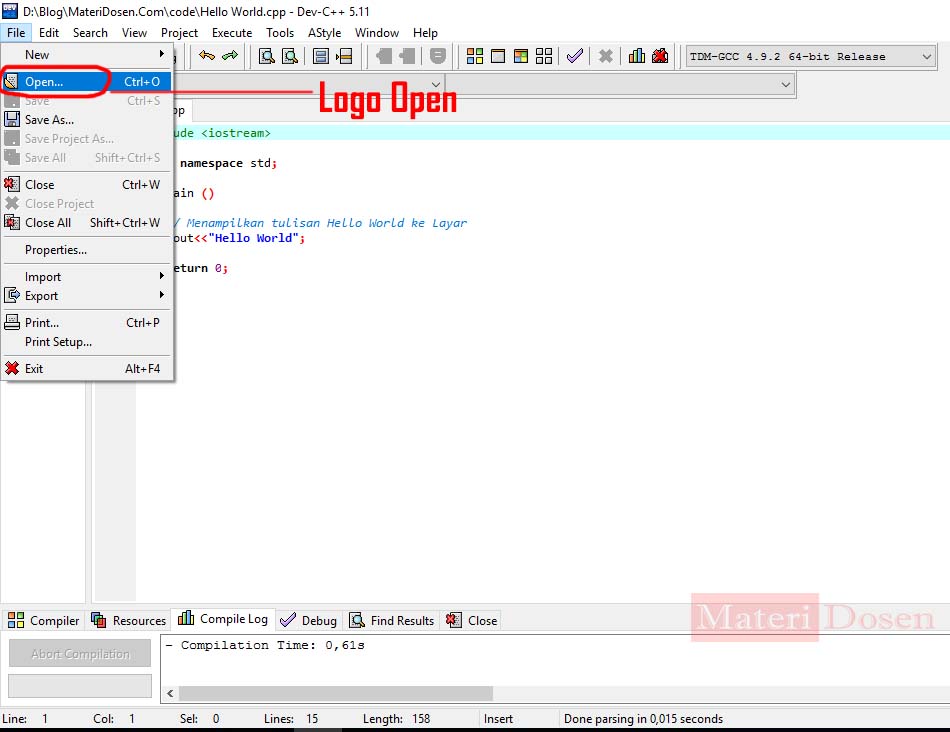Click the Goto function toolbar icon
The height and width of the screenshot is (732, 950).
321,56
